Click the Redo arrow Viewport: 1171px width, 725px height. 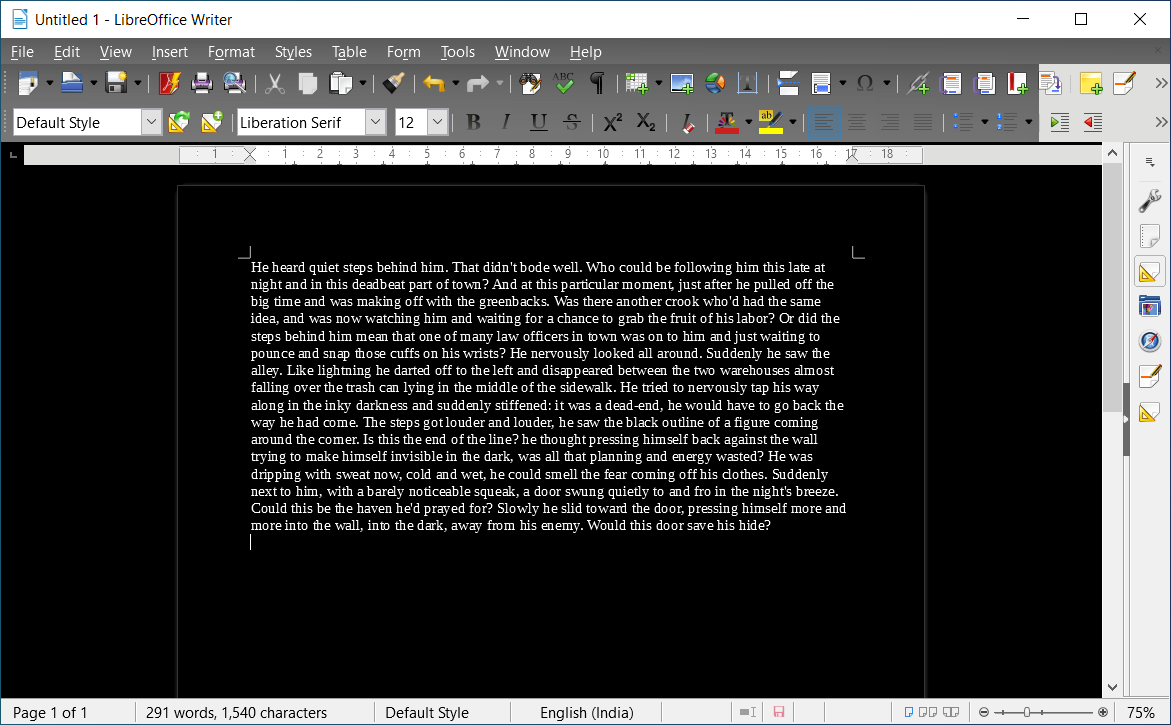(477, 83)
